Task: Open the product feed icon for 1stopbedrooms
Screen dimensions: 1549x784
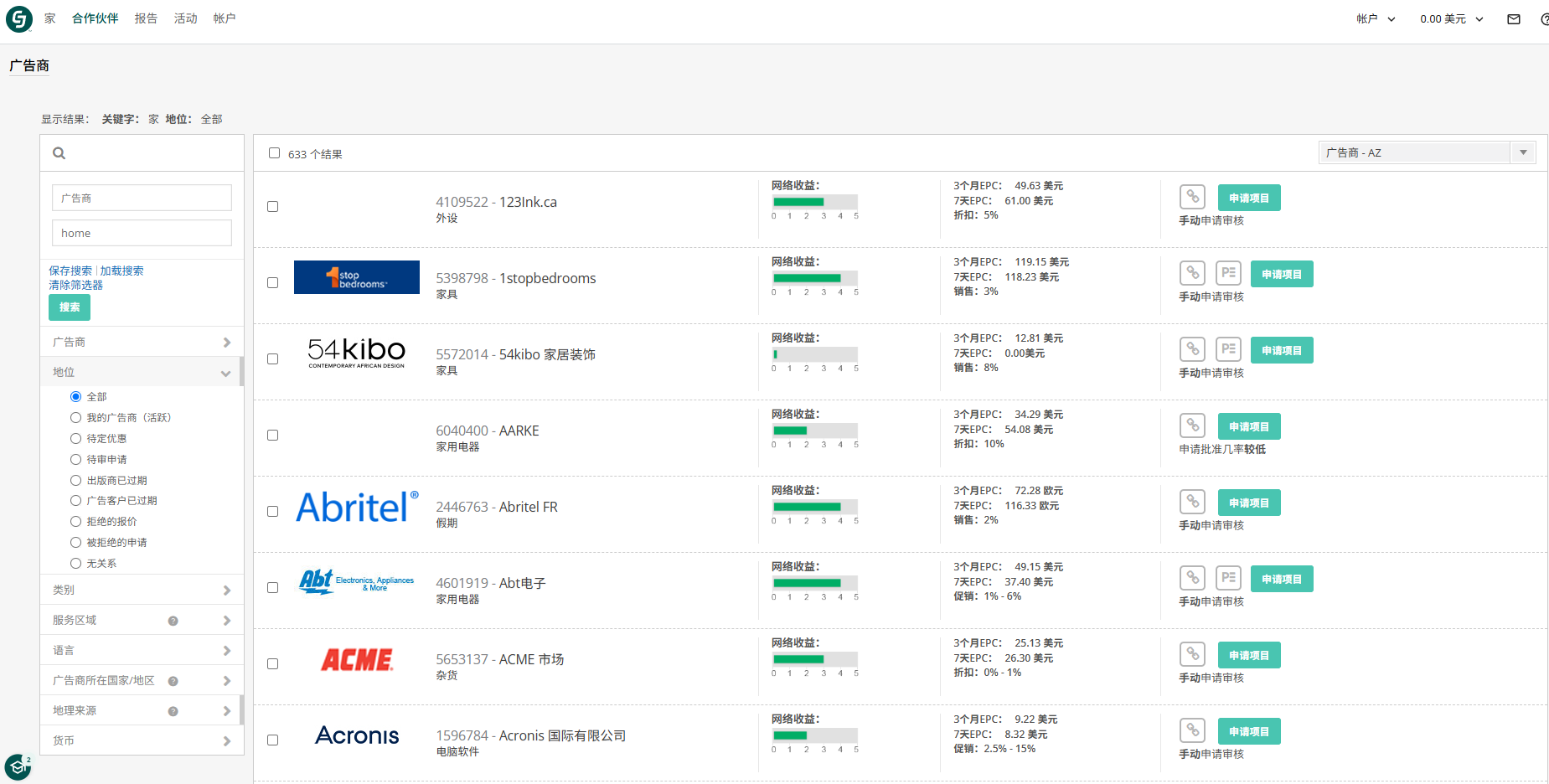Action: (1228, 274)
